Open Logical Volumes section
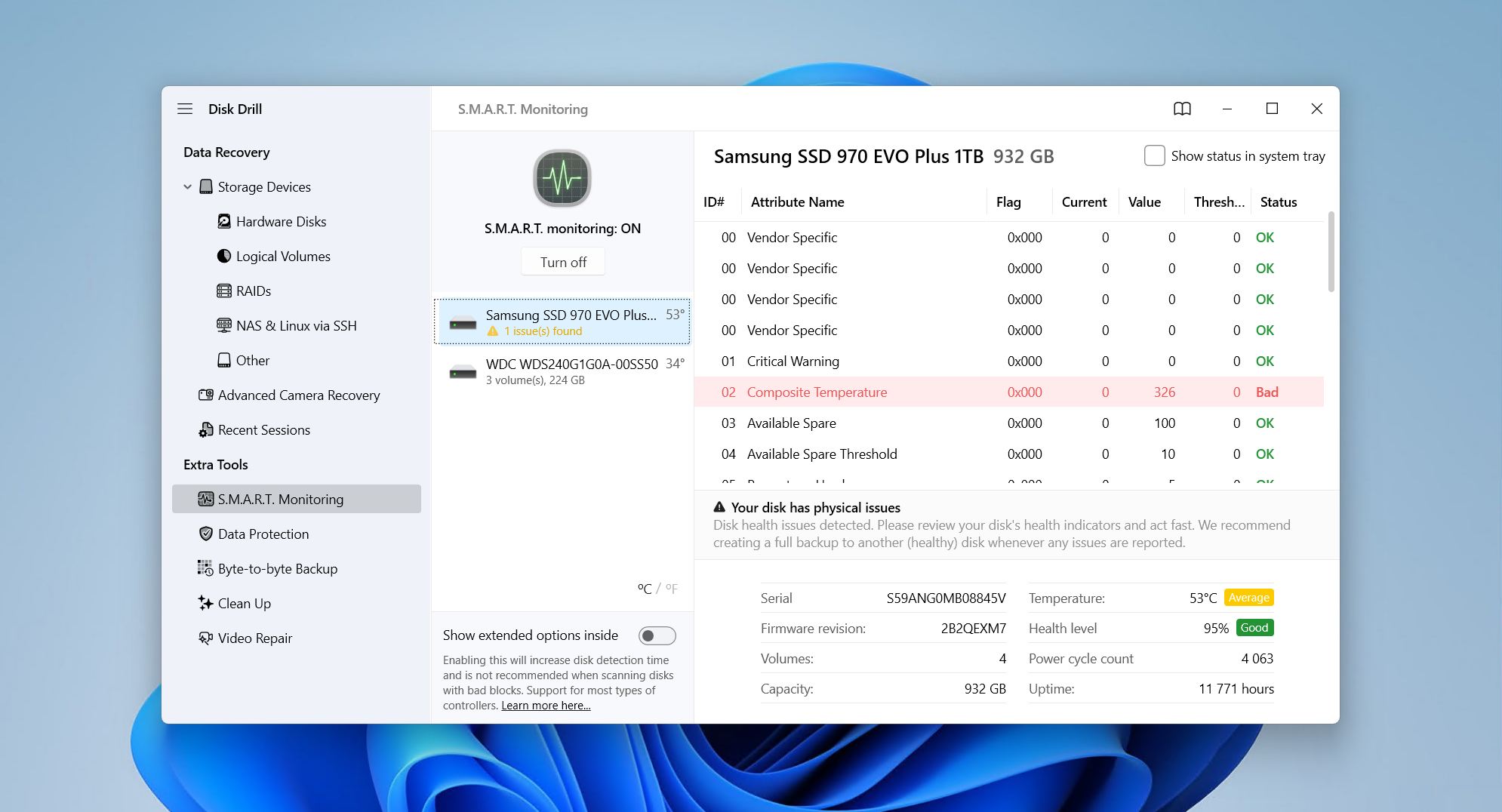The width and height of the screenshot is (1502, 812). [283, 256]
